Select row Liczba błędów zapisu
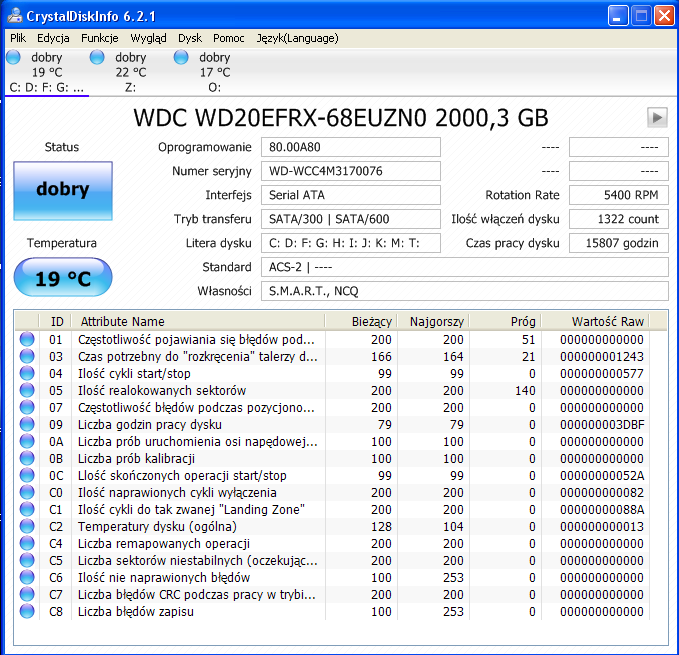 point(333,611)
